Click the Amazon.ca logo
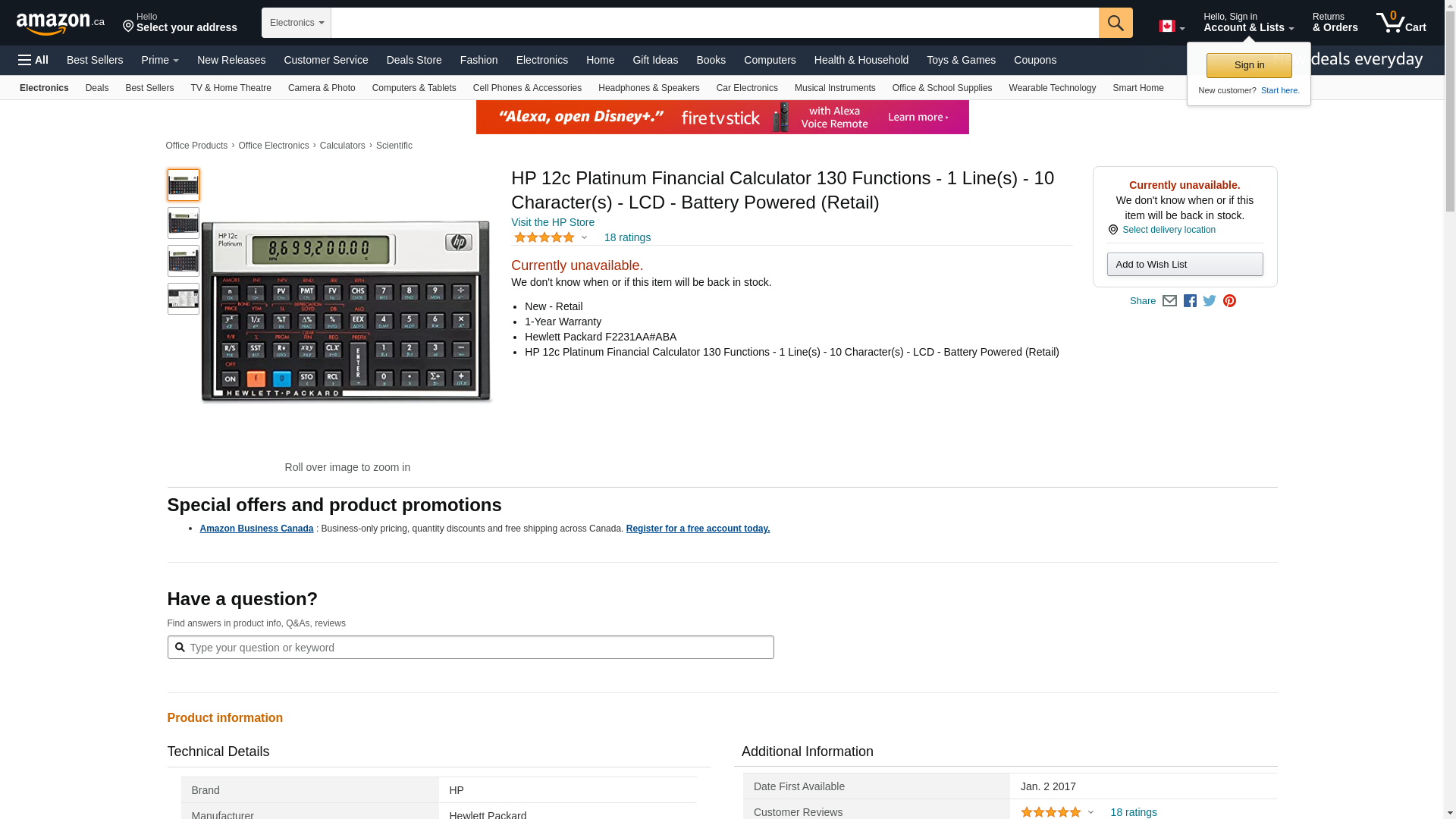This screenshot has width=1456, height=819. pyautogui.click(x=61, y=24)
